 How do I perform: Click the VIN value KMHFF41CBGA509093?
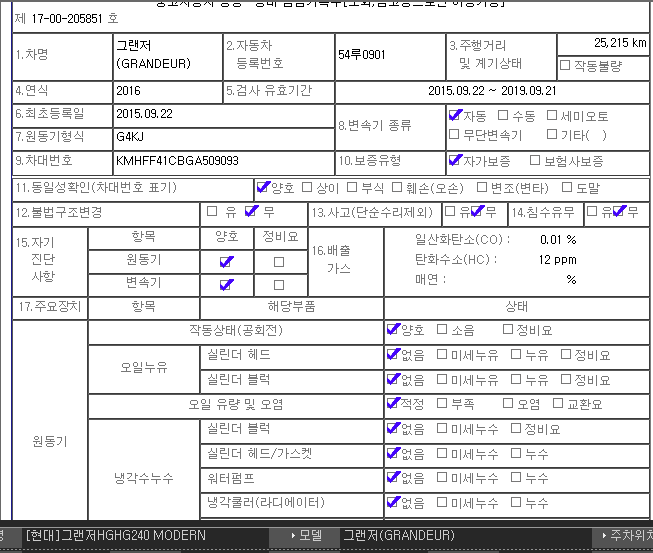177,160
